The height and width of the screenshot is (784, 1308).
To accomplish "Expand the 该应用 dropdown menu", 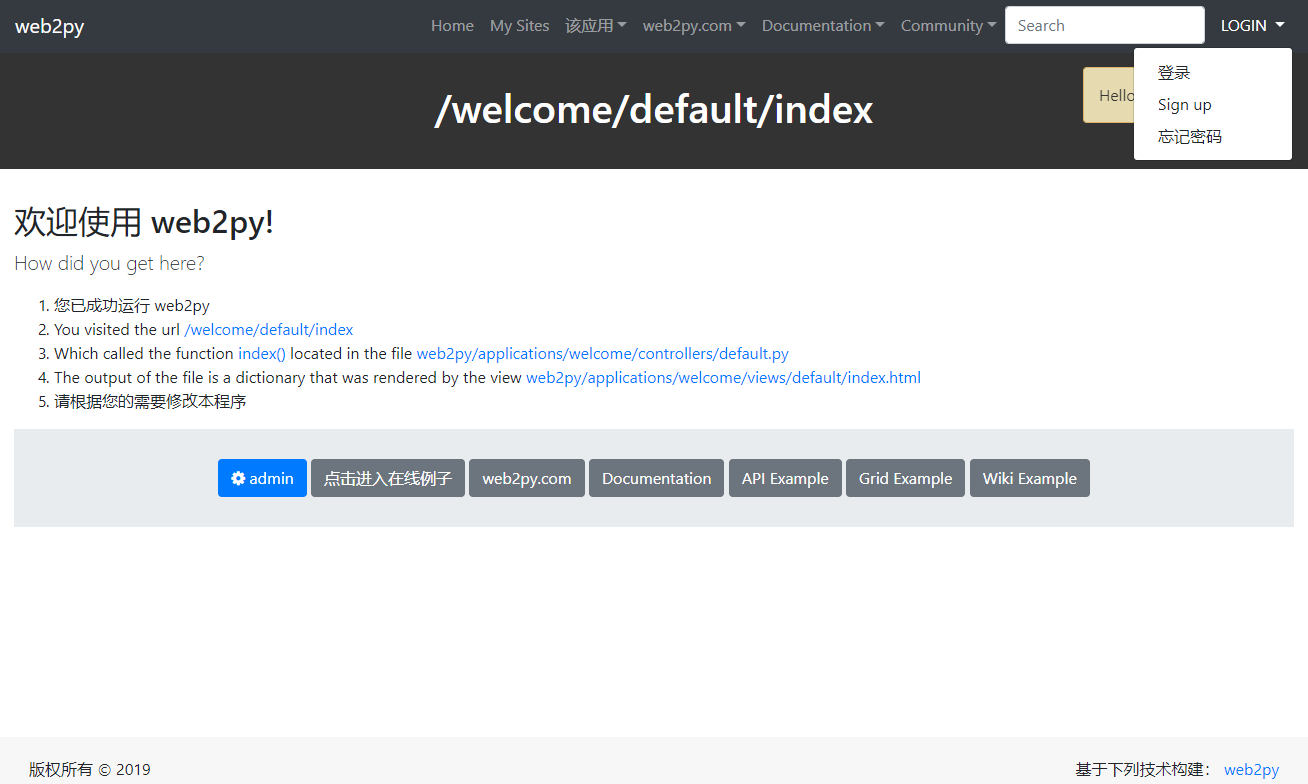I will click(596, 26).
